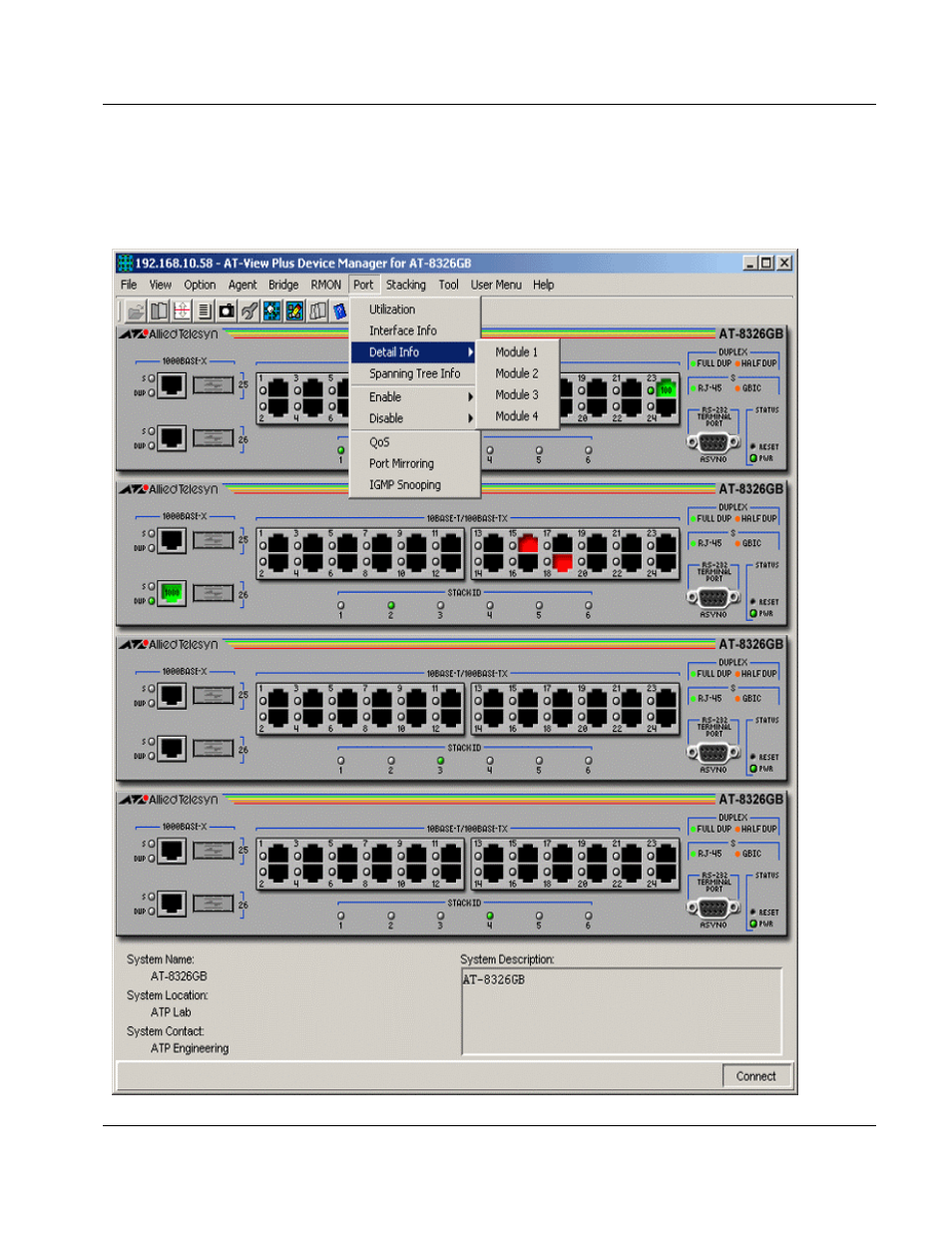Open the File menu
Screen dimensions: 952x1233
129,285
